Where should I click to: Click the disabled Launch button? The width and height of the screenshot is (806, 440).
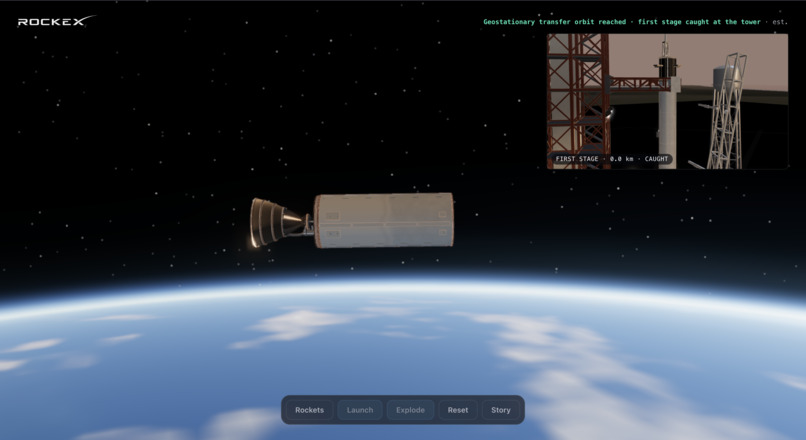pyautogui.click(x=360, y=410)
